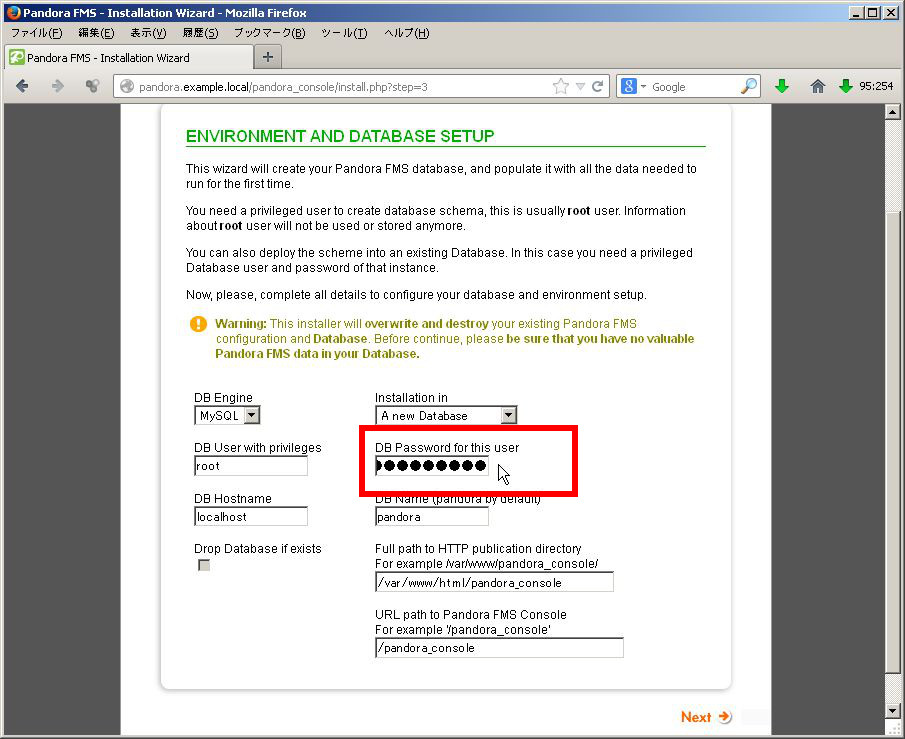Open the ブックマーク(B) menu
This screenshot has height=739, width=905.
point(270,33)
